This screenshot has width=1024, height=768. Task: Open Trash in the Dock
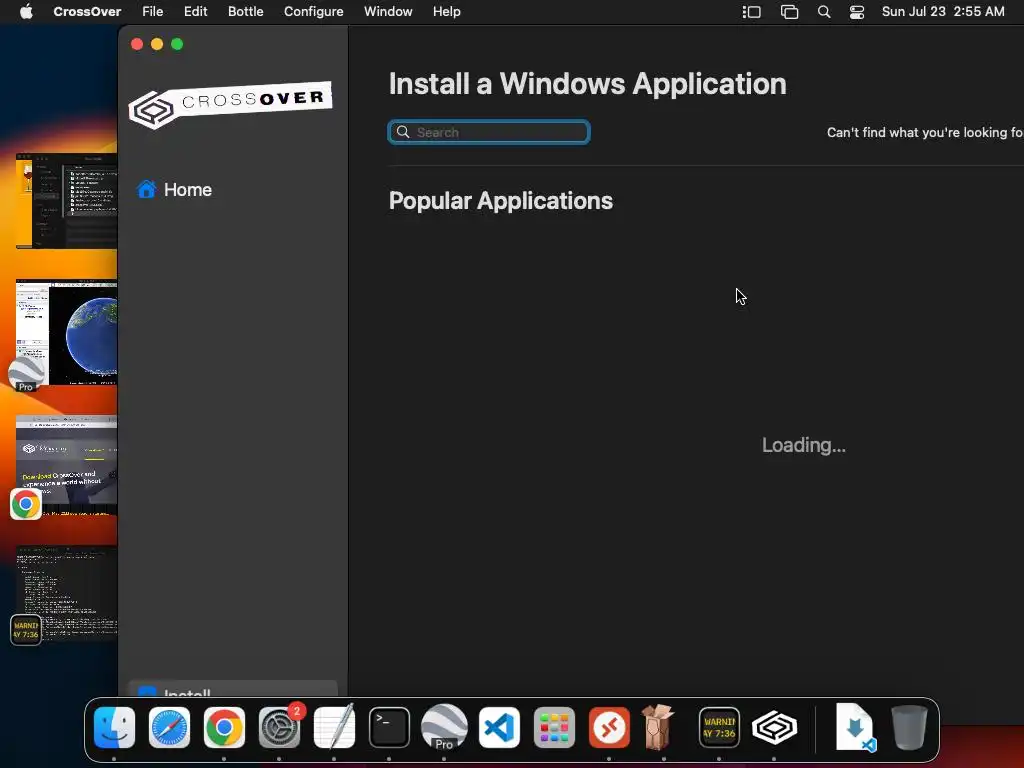[910, 728]
